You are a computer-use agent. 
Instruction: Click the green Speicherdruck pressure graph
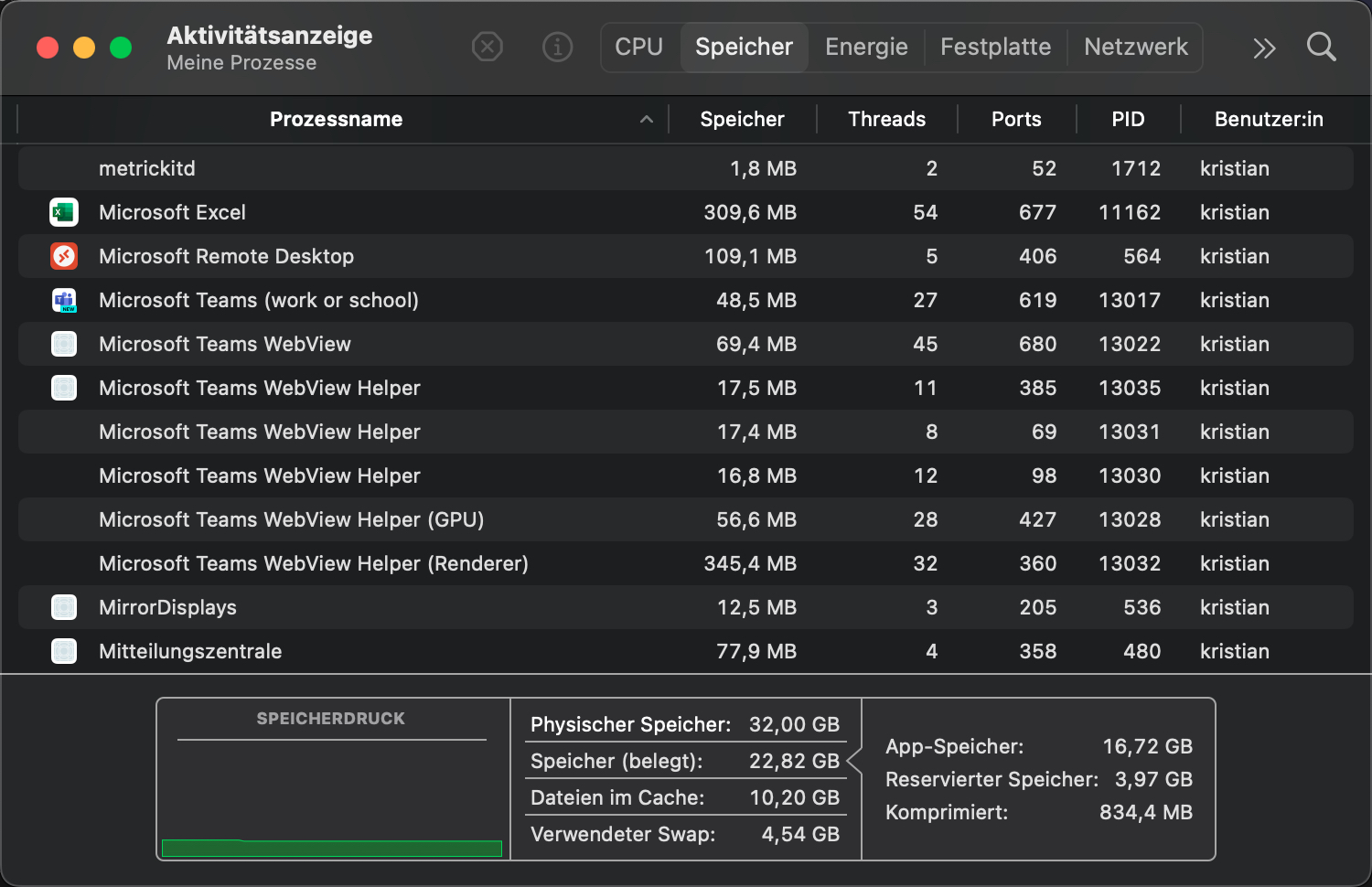click(x=332, y=848)
